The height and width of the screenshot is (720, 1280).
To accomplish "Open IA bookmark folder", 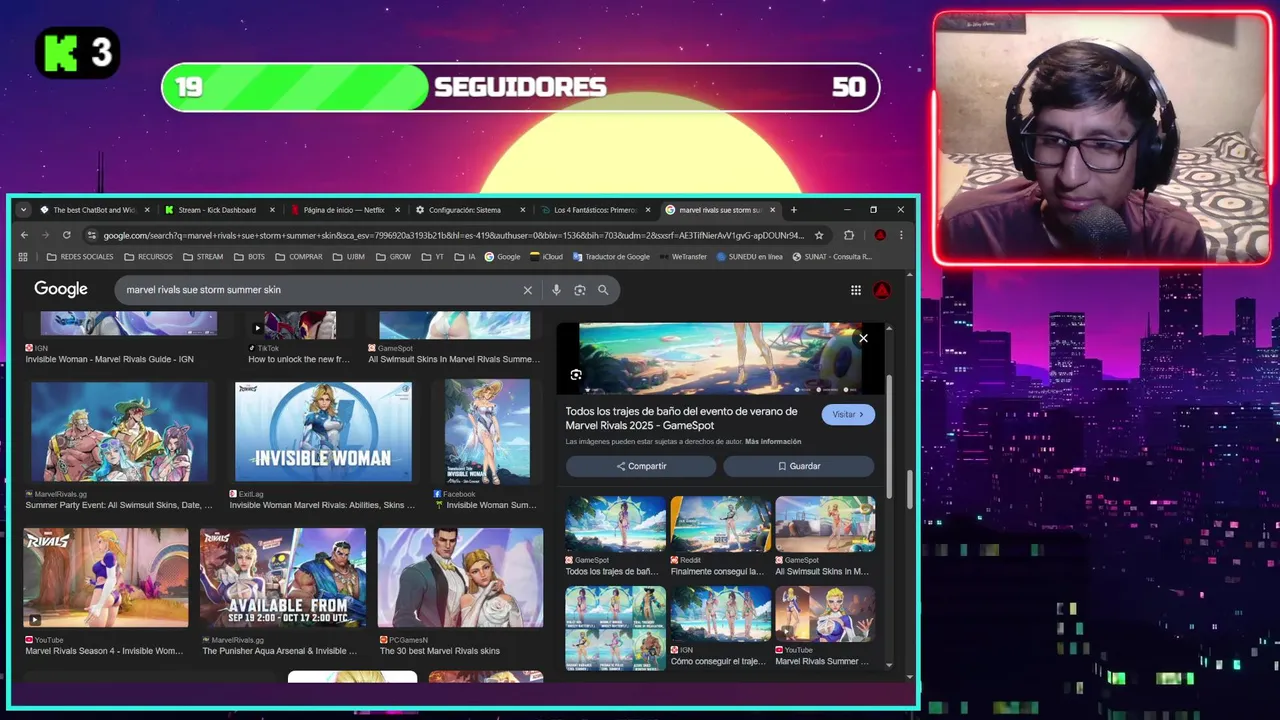I will pyautogui.click(x=465, y=257).
